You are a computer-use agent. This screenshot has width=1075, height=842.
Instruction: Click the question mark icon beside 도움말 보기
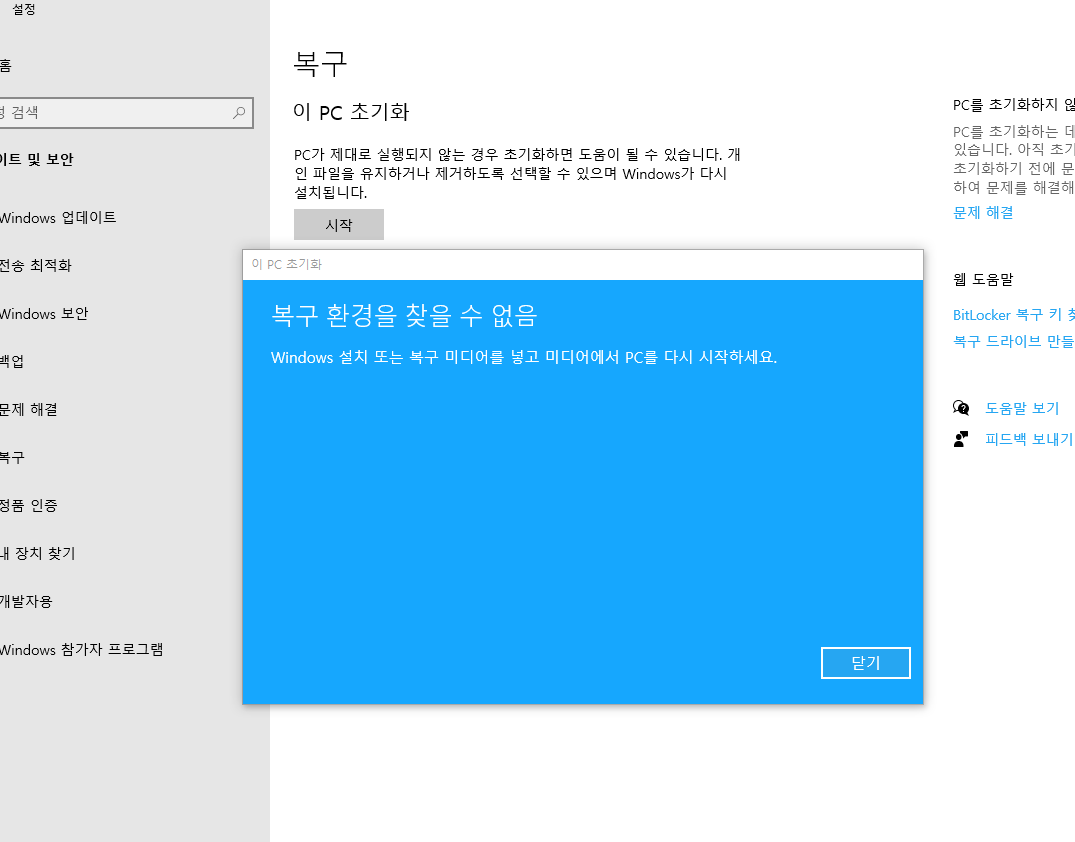click(961, 408)
